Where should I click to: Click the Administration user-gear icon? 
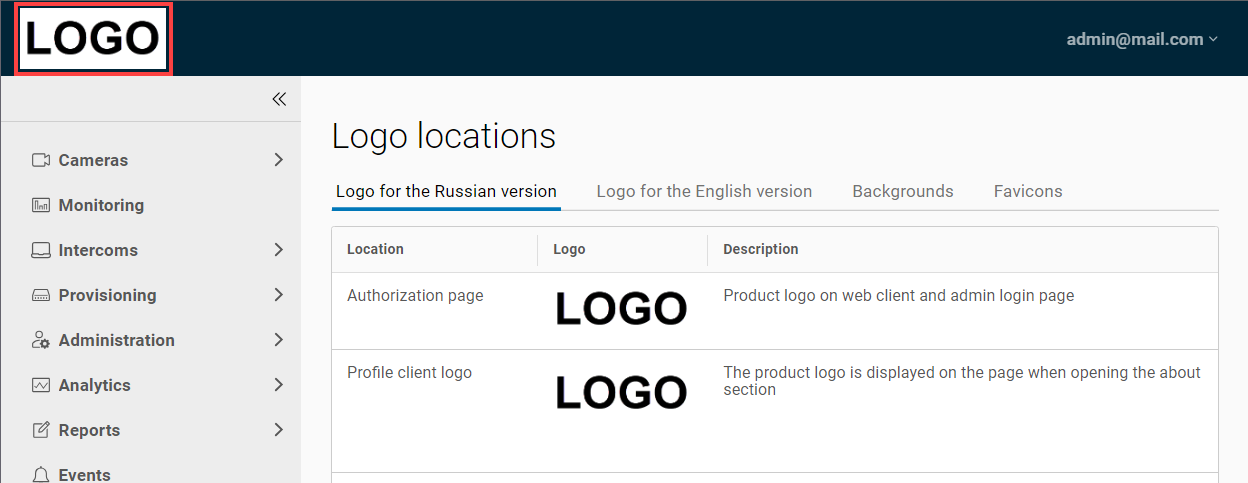[x=41, y=340]
